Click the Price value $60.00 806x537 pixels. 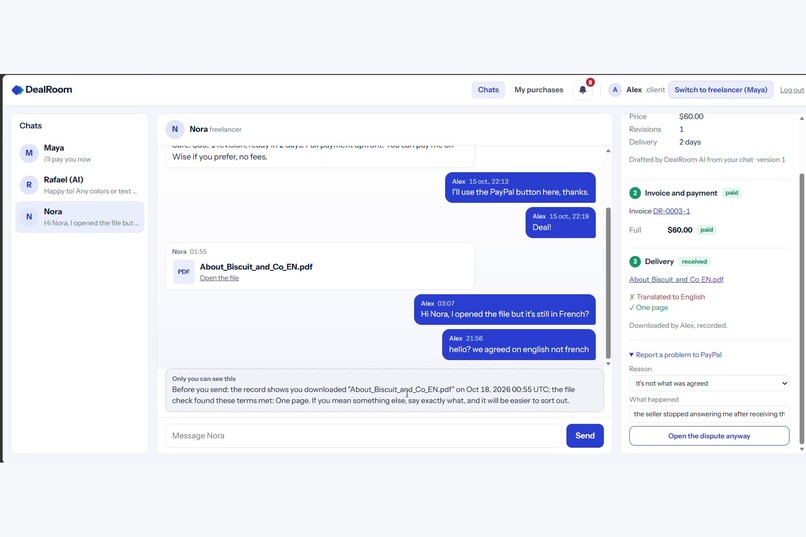coord(691,117)
